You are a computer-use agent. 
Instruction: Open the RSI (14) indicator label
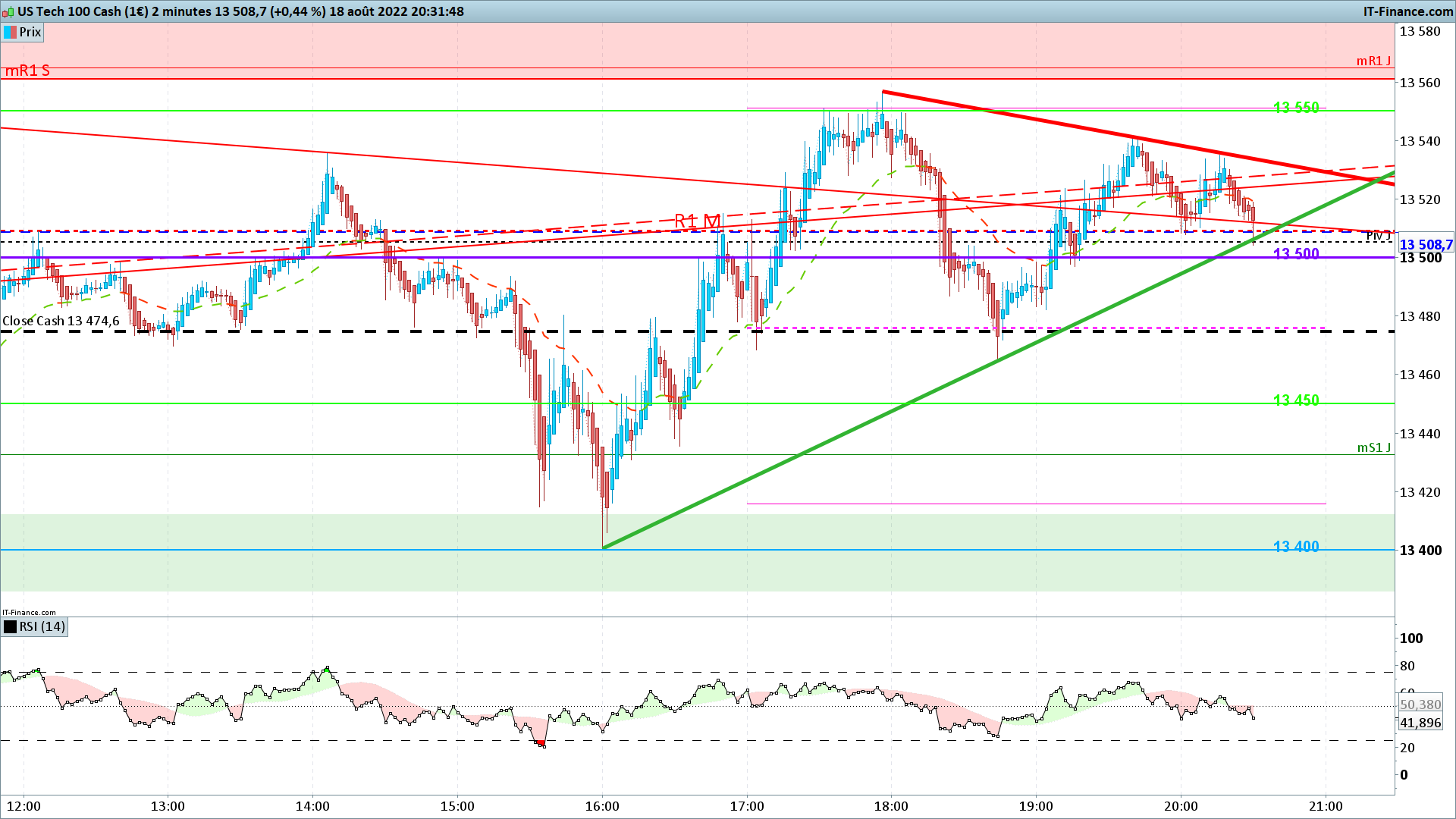tap(42, 626)
